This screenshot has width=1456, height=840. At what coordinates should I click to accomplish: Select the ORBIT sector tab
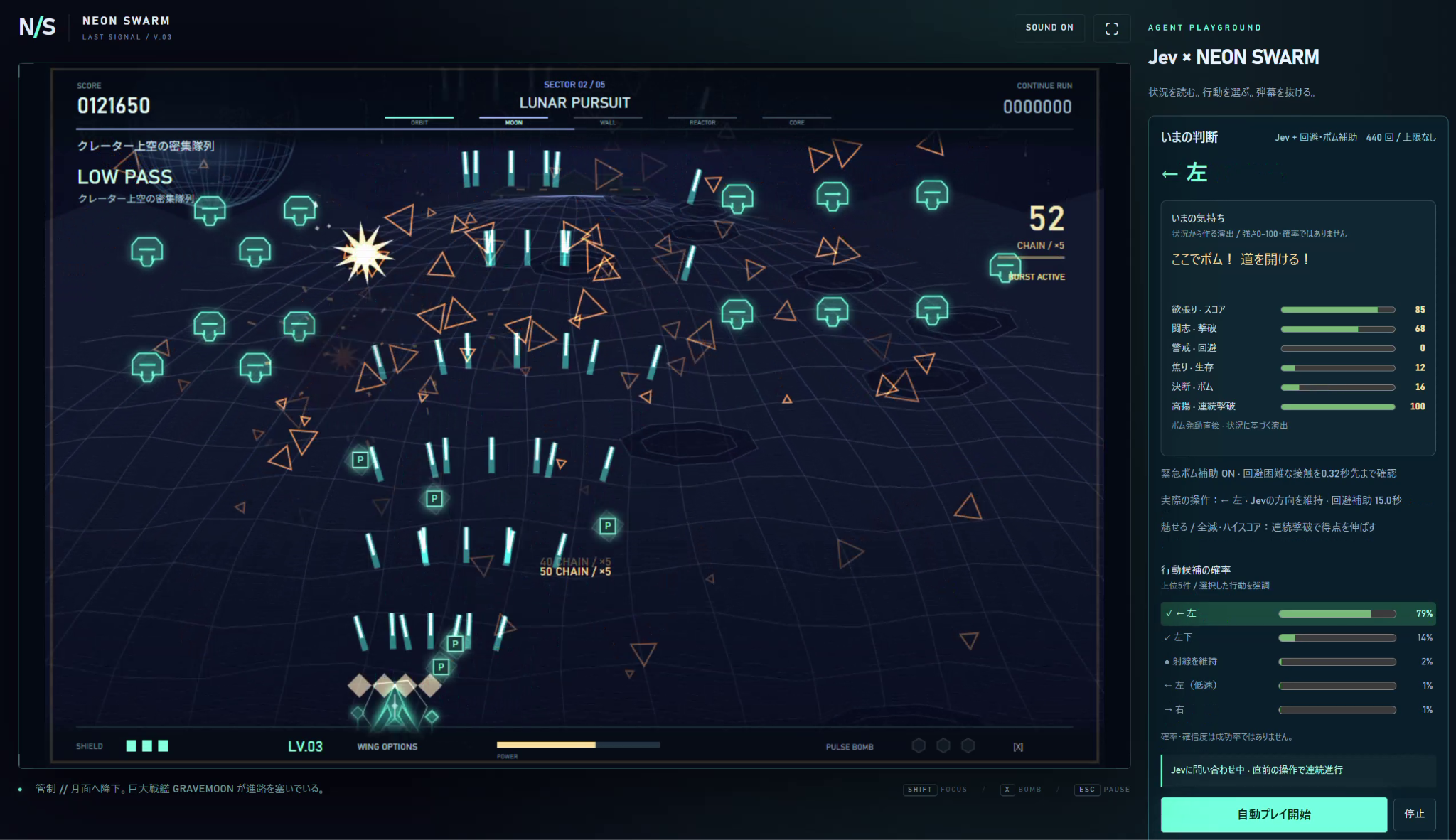(419, 120)
